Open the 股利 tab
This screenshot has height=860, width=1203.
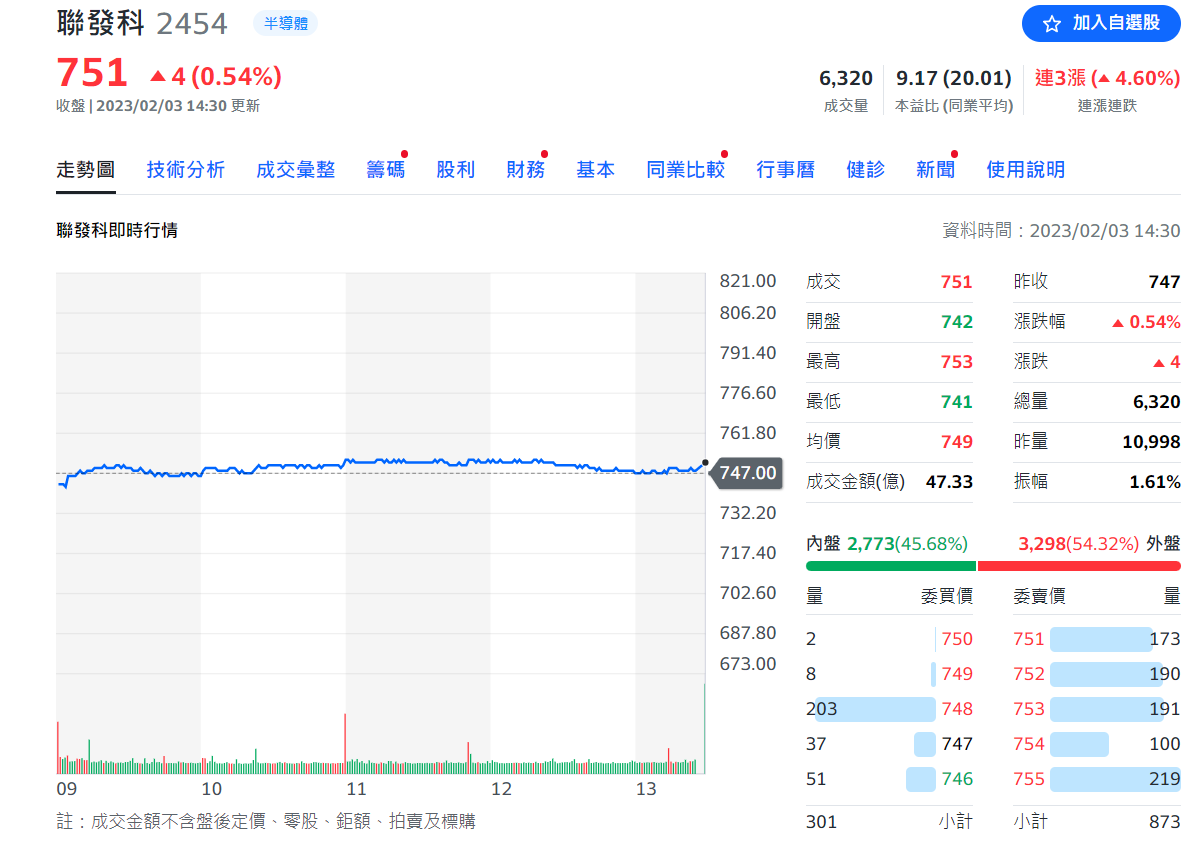456,170
